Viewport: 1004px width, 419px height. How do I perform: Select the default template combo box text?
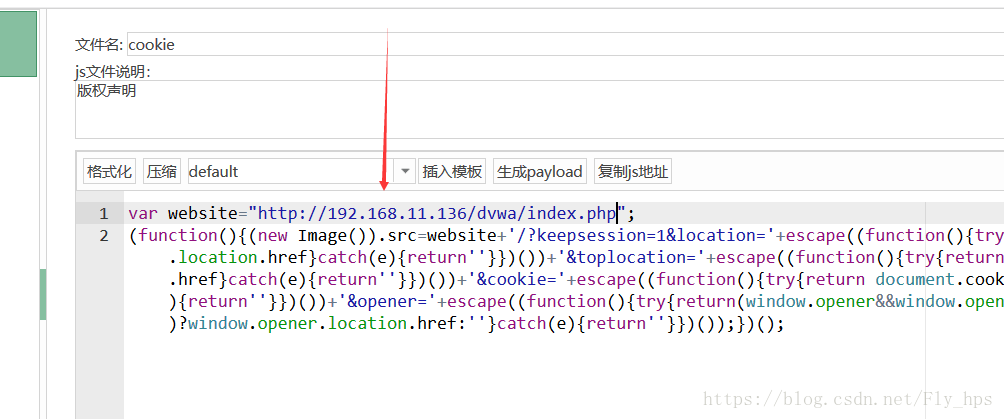(x=291, y=172)
